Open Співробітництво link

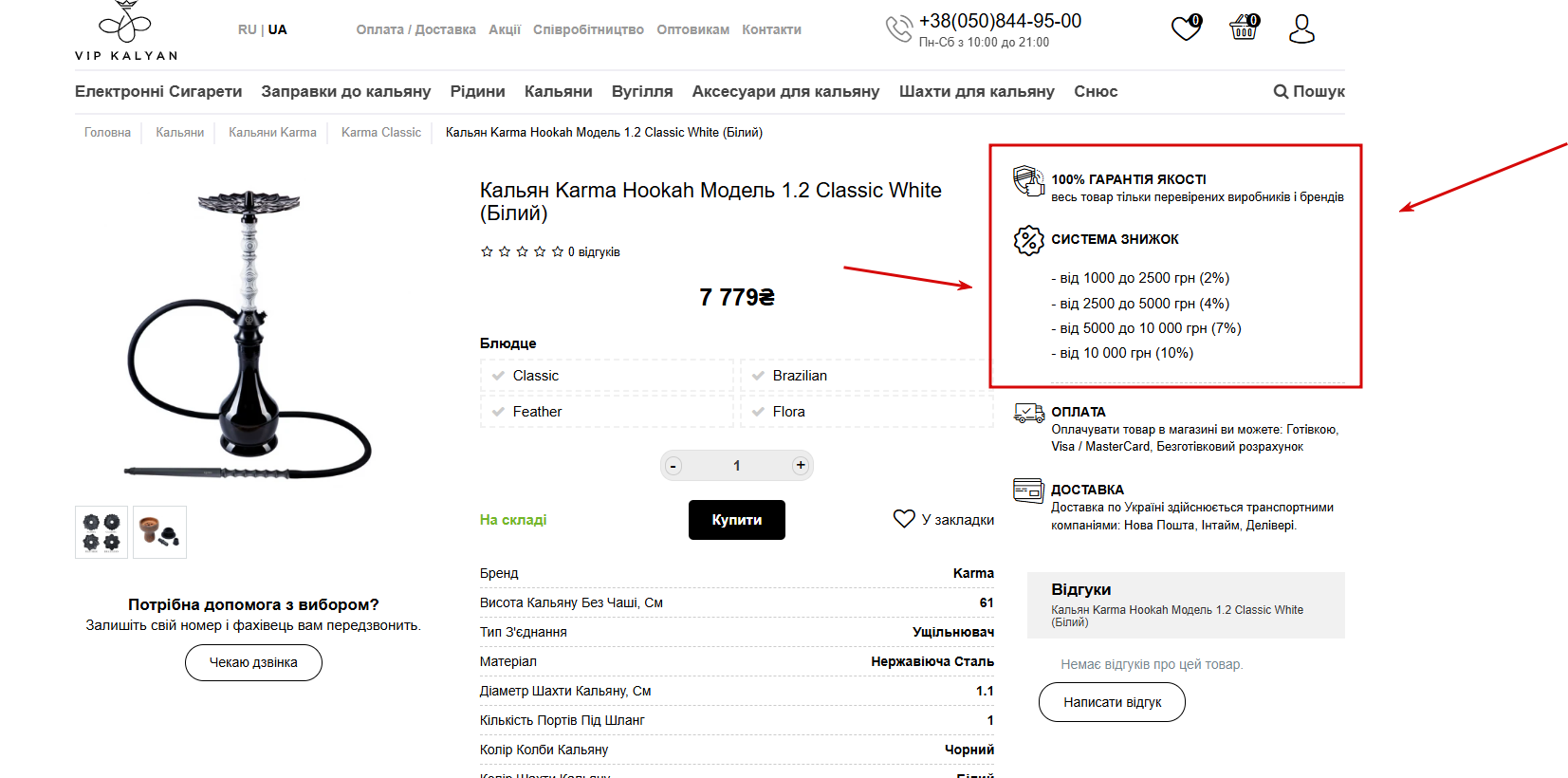pyautogui.click(x=588, y=29)
